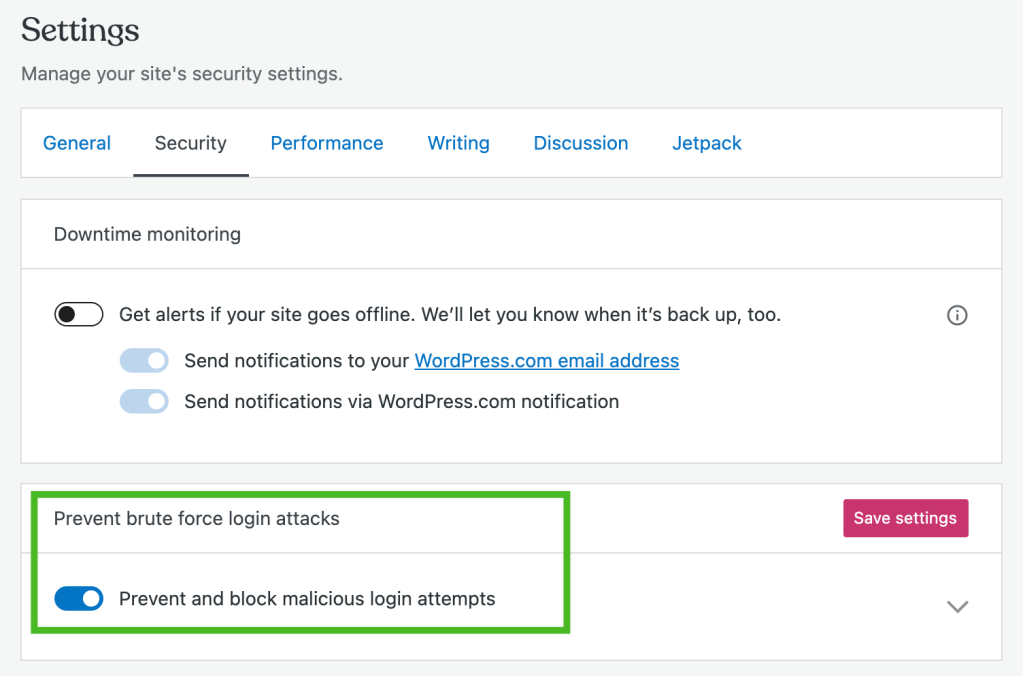Enable the site offline alerts toggle
The image size is (1023, 676).
(x=79, y=315)
